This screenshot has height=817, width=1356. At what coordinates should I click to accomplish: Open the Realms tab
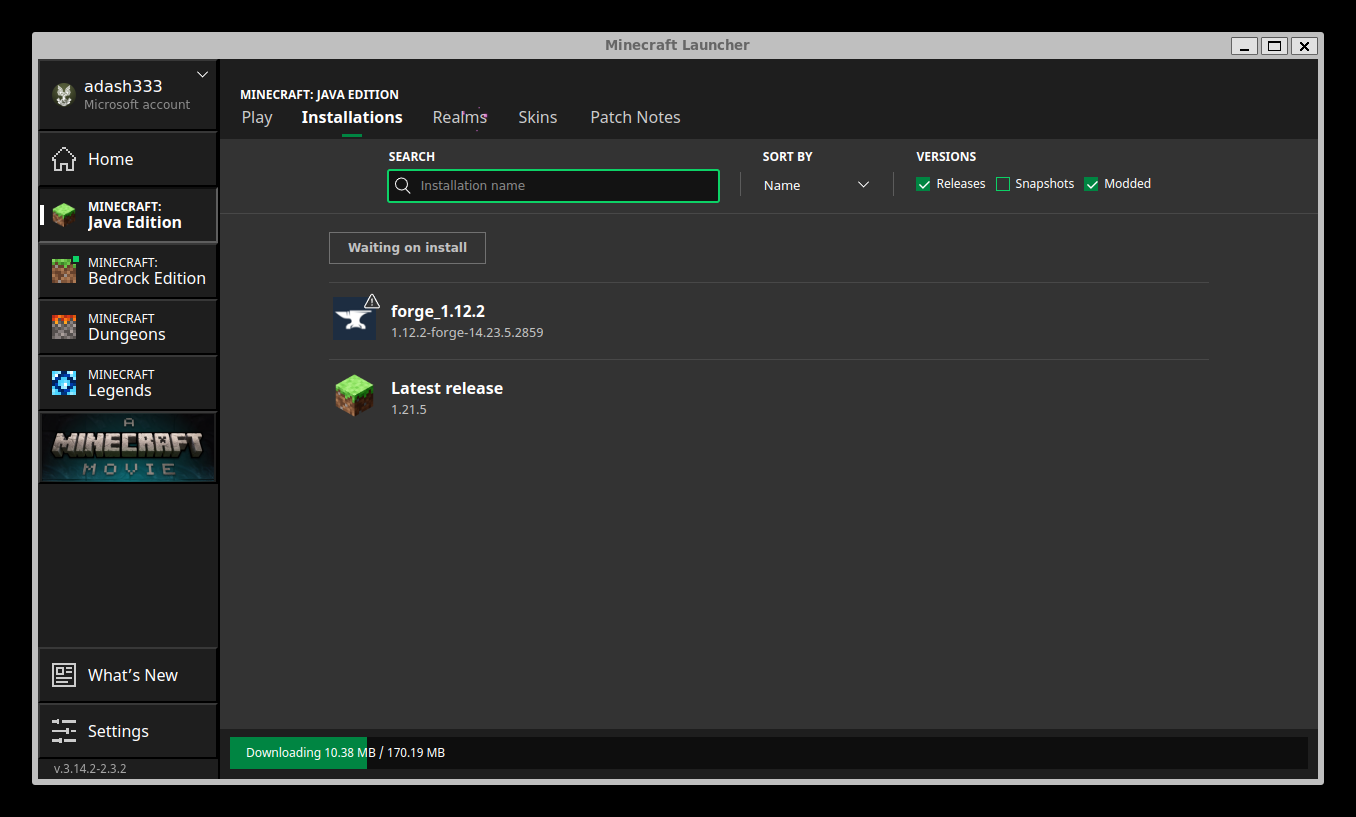click(460, 117)
